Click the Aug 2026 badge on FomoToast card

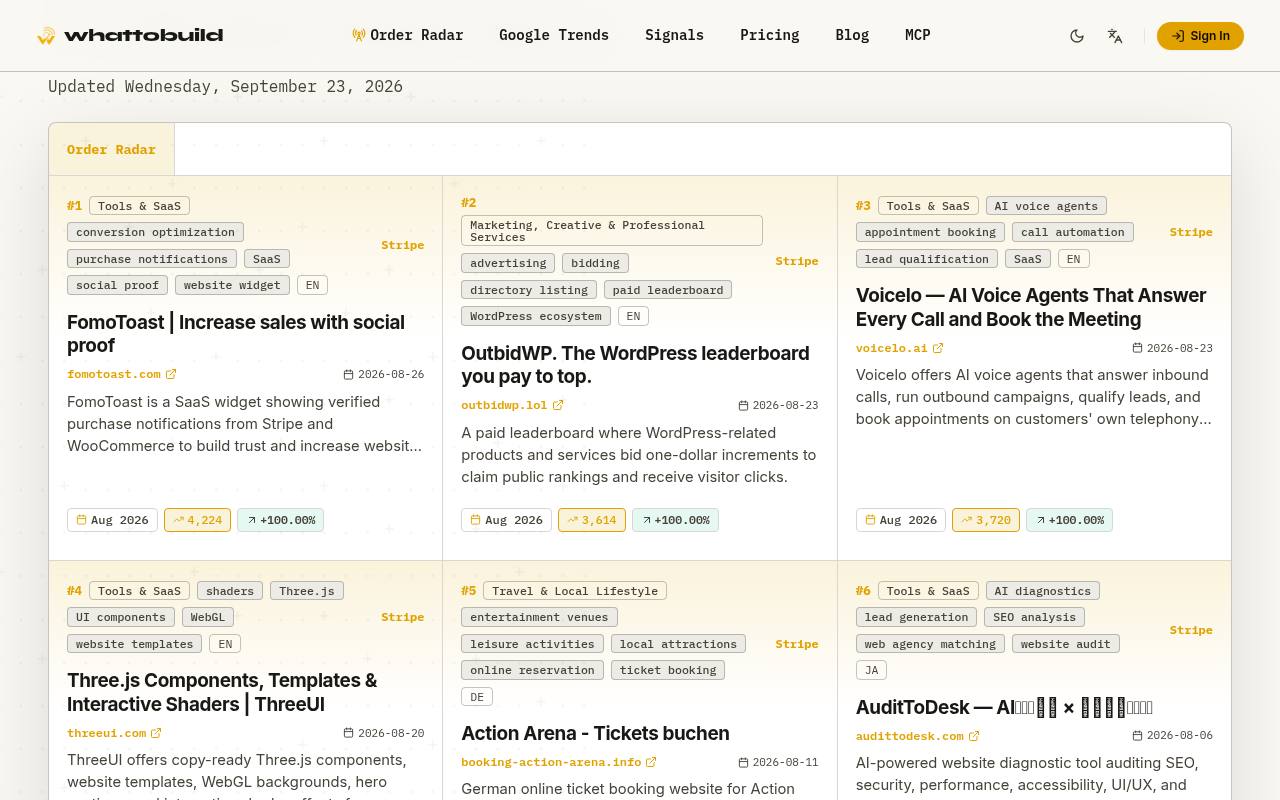[x=112, y=520]
